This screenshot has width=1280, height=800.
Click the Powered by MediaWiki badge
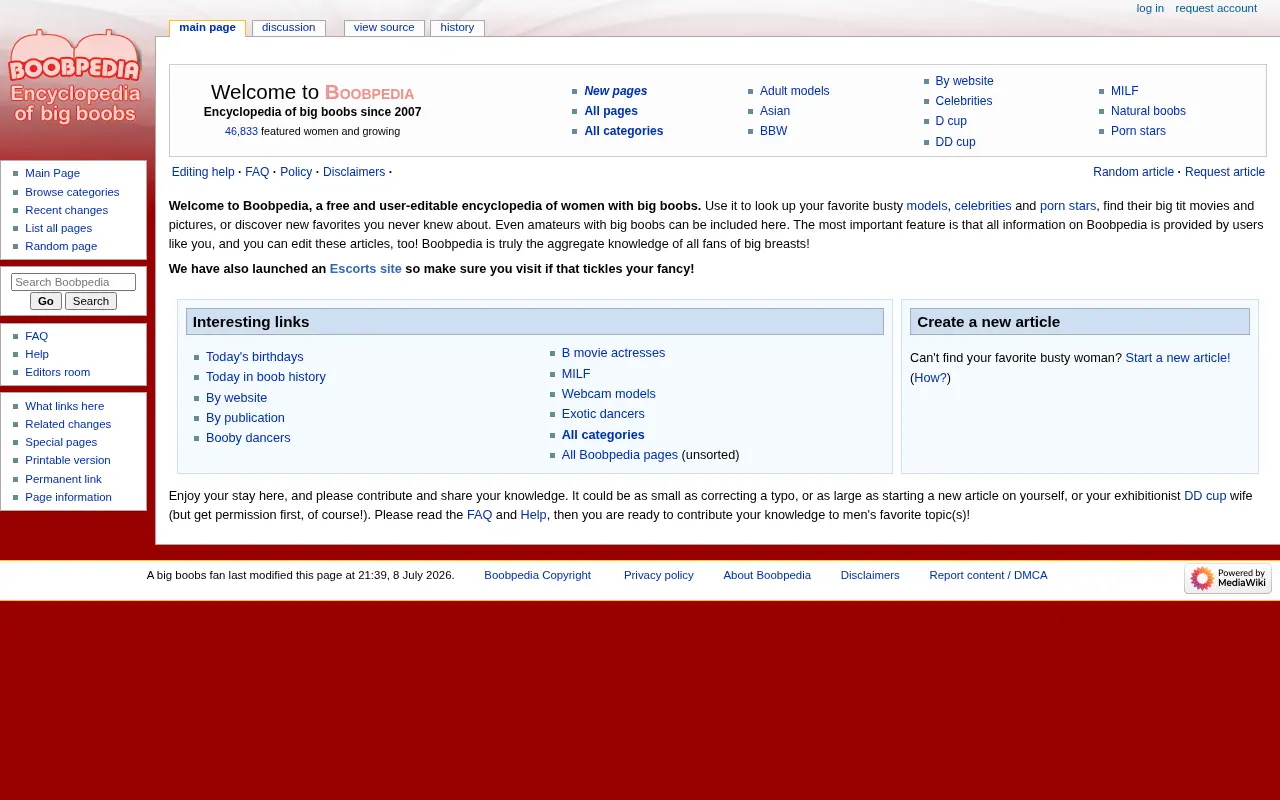pyautogui.click(x=1228, y=578)
